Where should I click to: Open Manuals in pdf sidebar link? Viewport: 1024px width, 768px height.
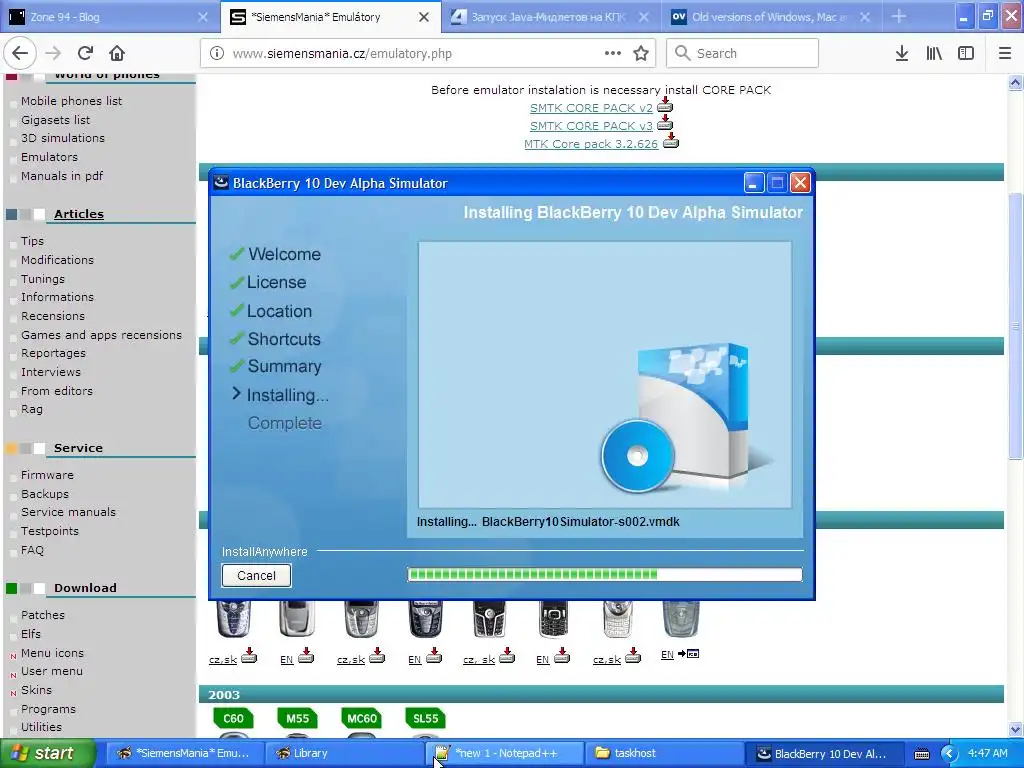(62, 176)
